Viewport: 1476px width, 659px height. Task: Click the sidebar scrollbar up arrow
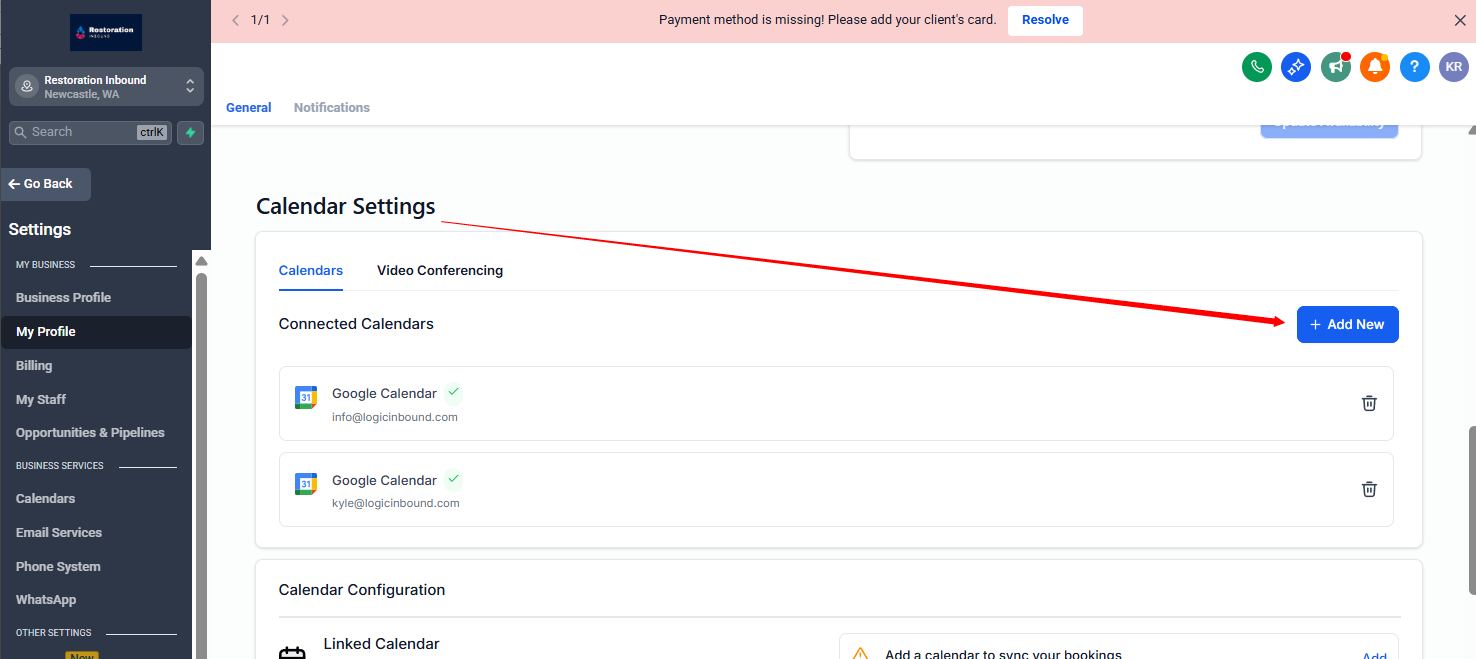tap(201, 262)
